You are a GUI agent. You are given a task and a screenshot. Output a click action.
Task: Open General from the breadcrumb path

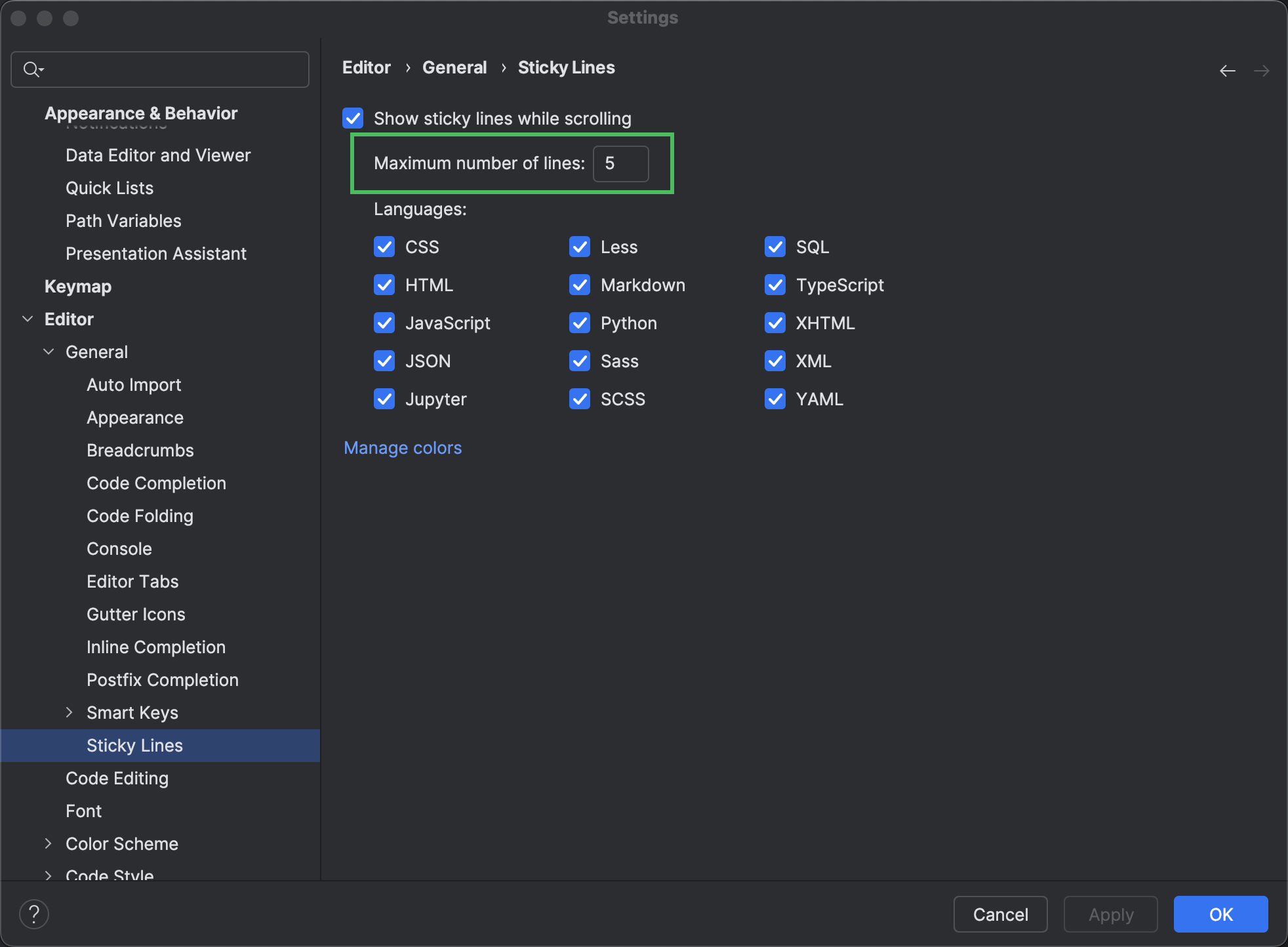[454, 67]
